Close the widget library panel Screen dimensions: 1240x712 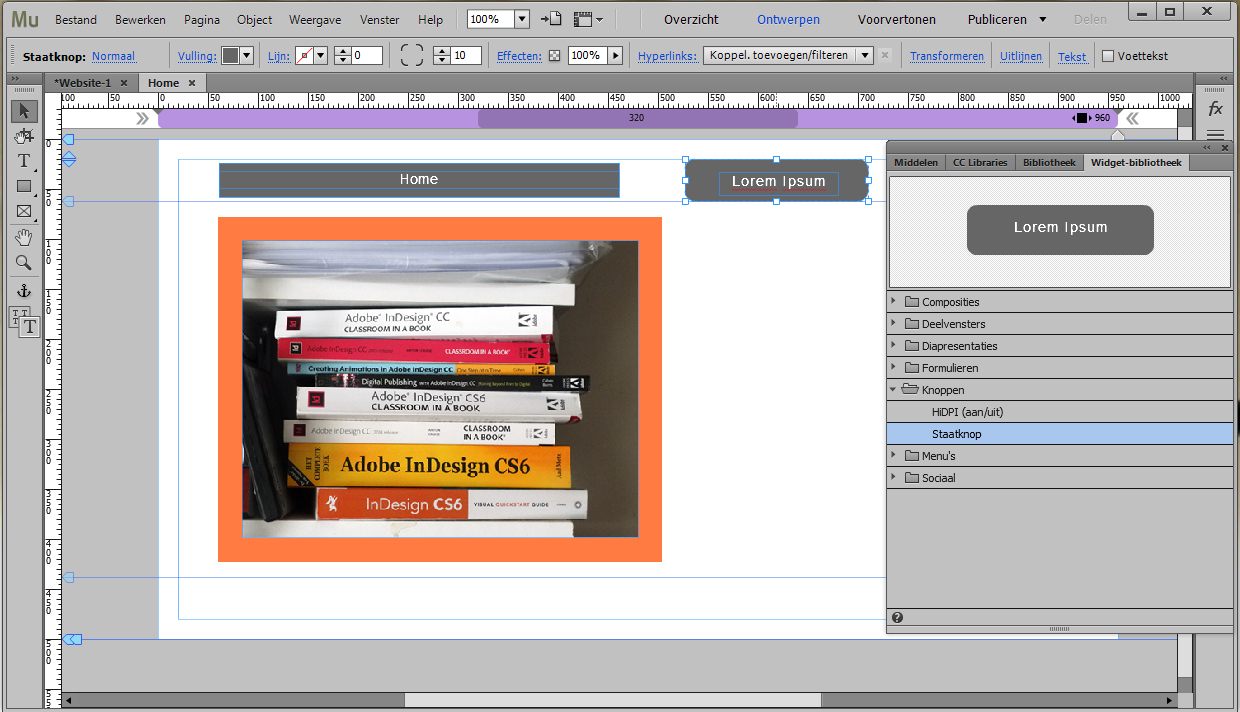(x=1223, y=147)
